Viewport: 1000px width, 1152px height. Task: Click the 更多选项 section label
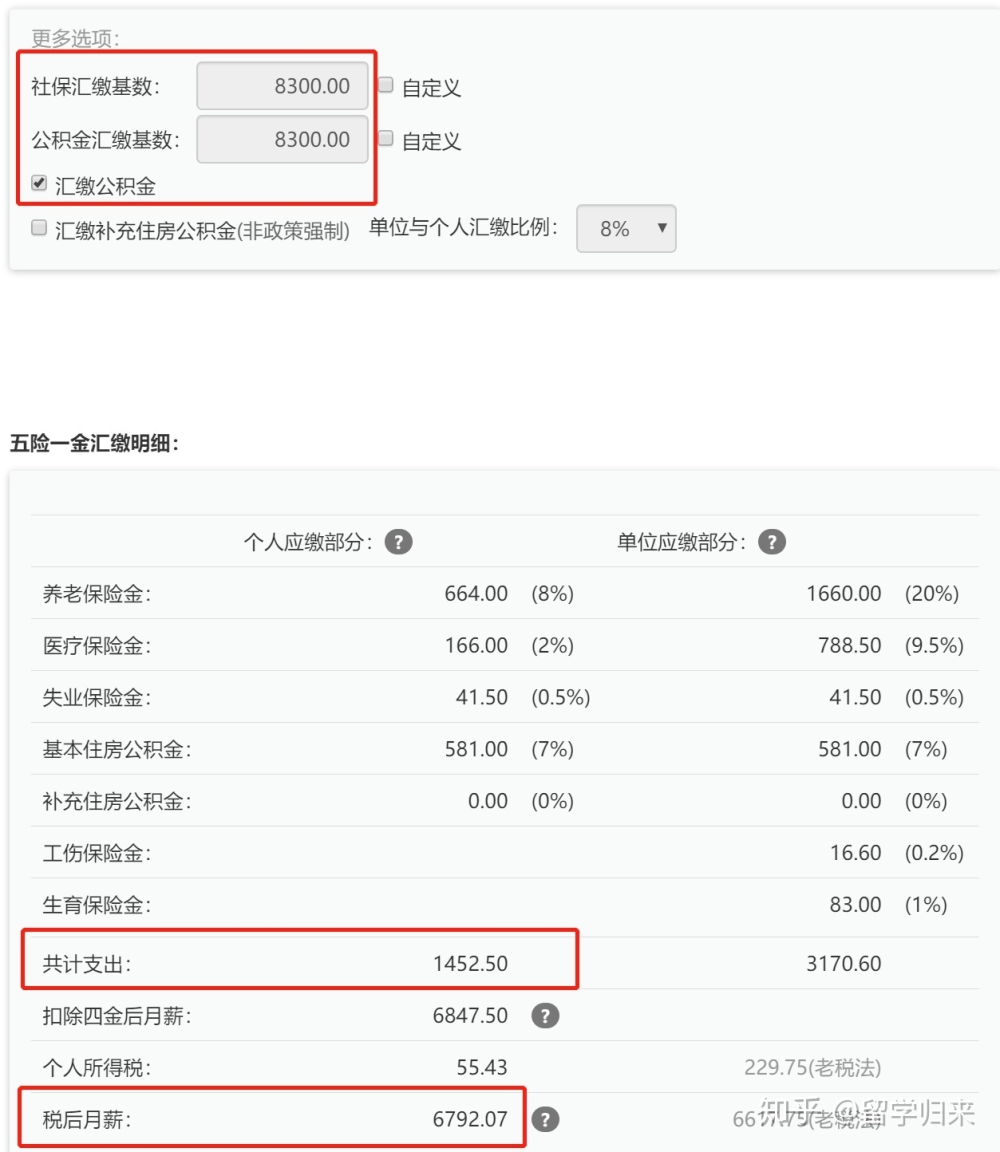pos(75,37)
